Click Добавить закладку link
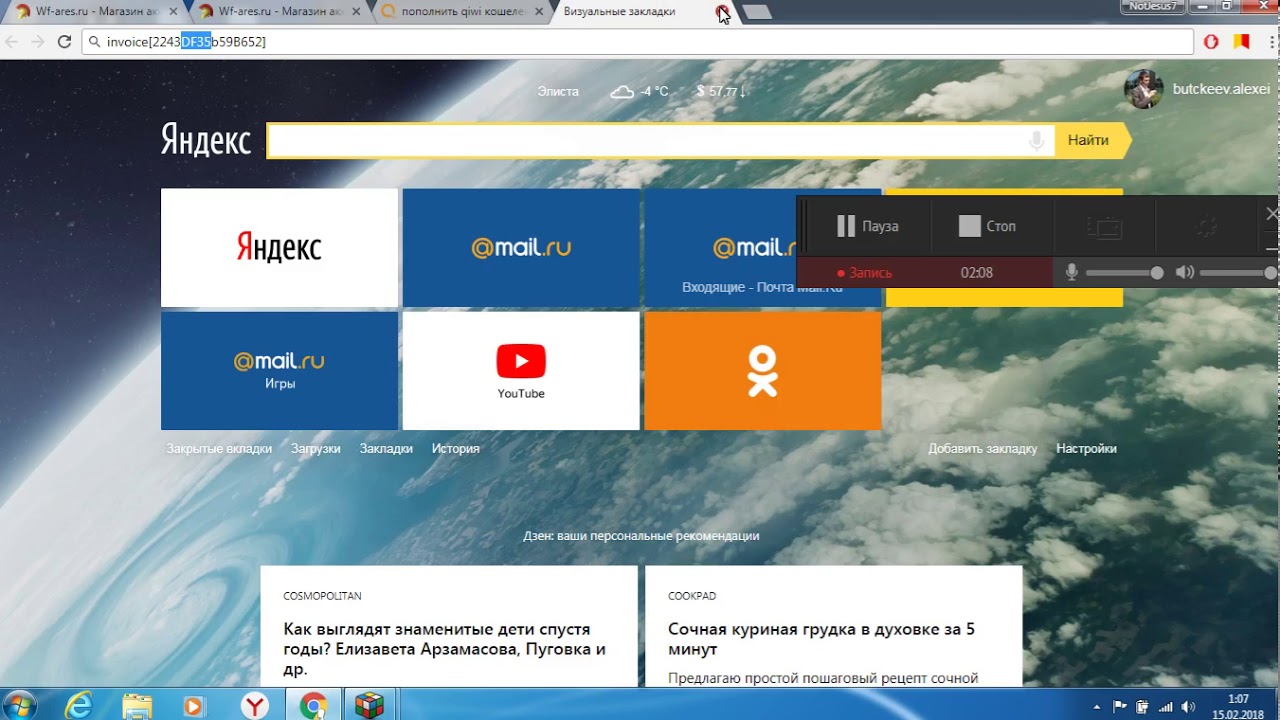1280x720 pixels. (983, 449)
